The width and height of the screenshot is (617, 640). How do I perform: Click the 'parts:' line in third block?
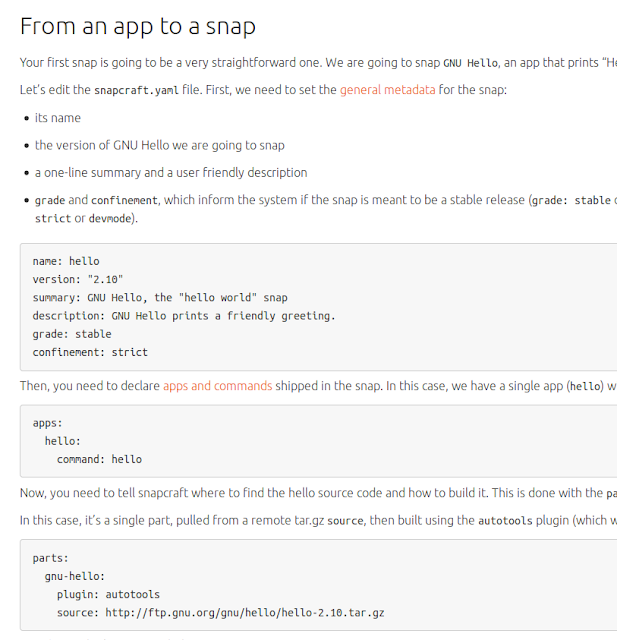(51, 558)
